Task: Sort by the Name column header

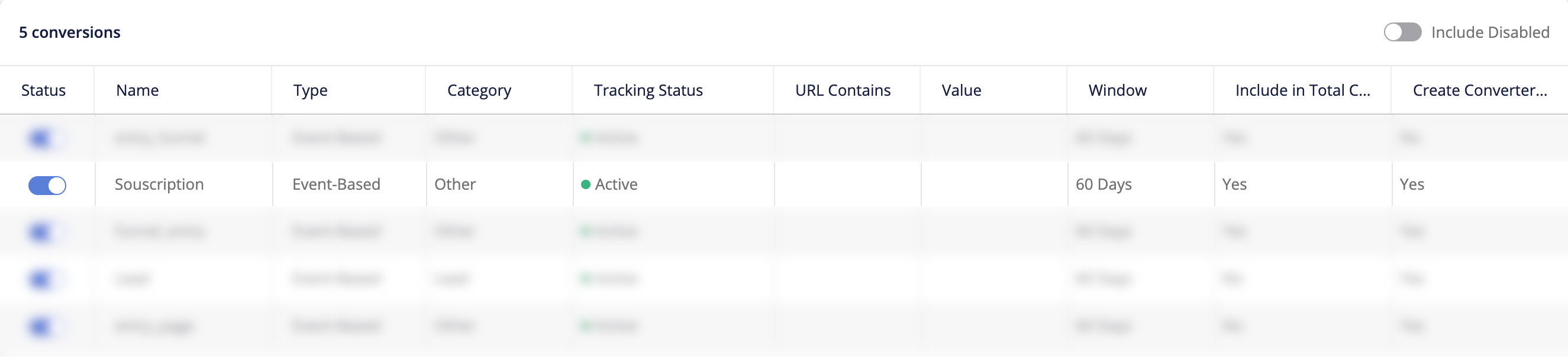Action: pyautogui.click(x=137, y=90)
